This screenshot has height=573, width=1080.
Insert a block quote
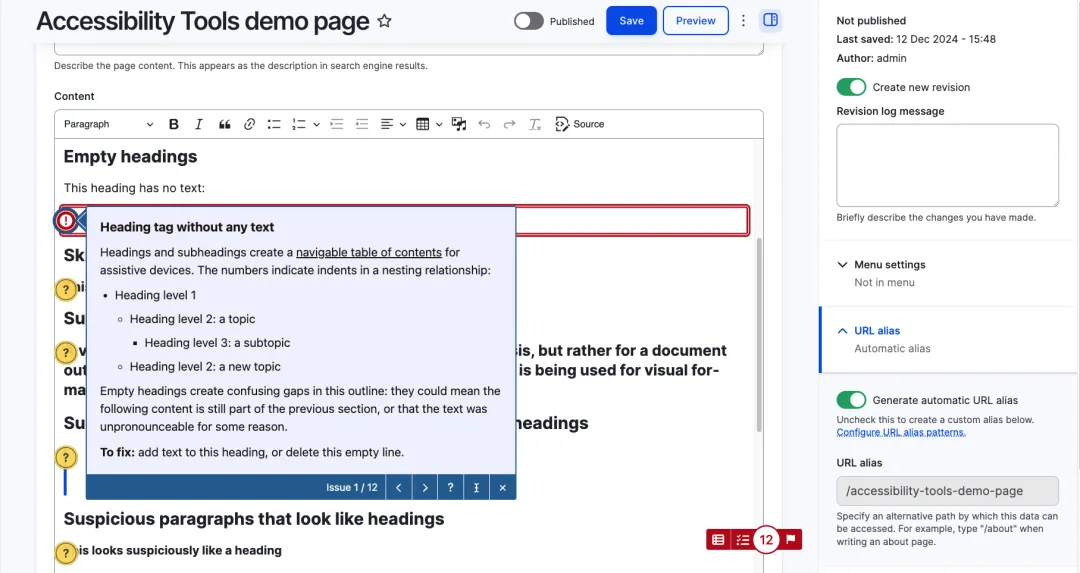coord(224,124)
